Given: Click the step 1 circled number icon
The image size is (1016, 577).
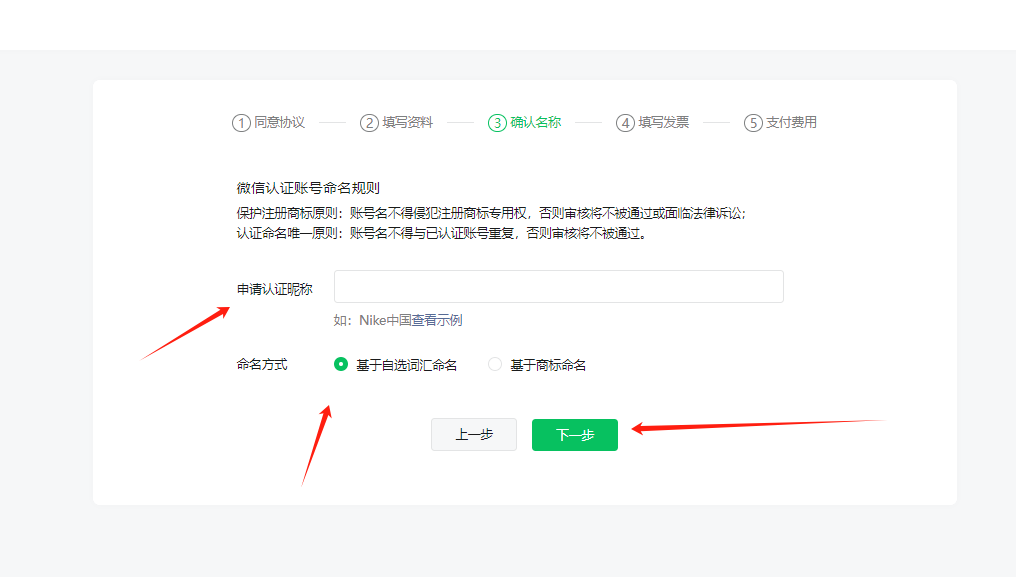Looking at the screenshot, I should click(x=241, y=123).
